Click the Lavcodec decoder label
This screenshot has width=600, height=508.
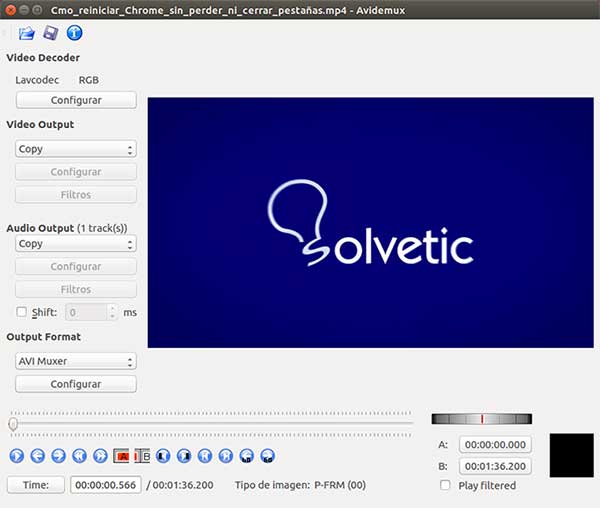(x=37, y=80)
